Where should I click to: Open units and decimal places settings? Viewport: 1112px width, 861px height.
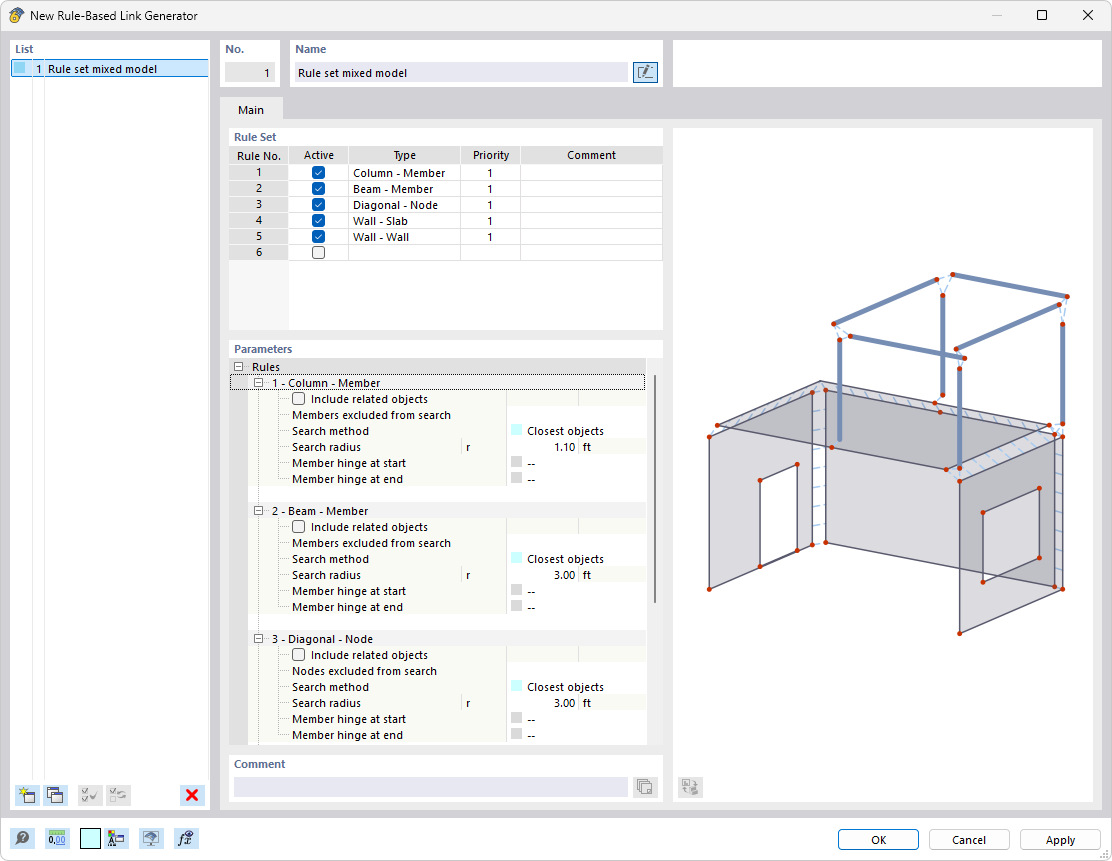[x=57, y=839]
